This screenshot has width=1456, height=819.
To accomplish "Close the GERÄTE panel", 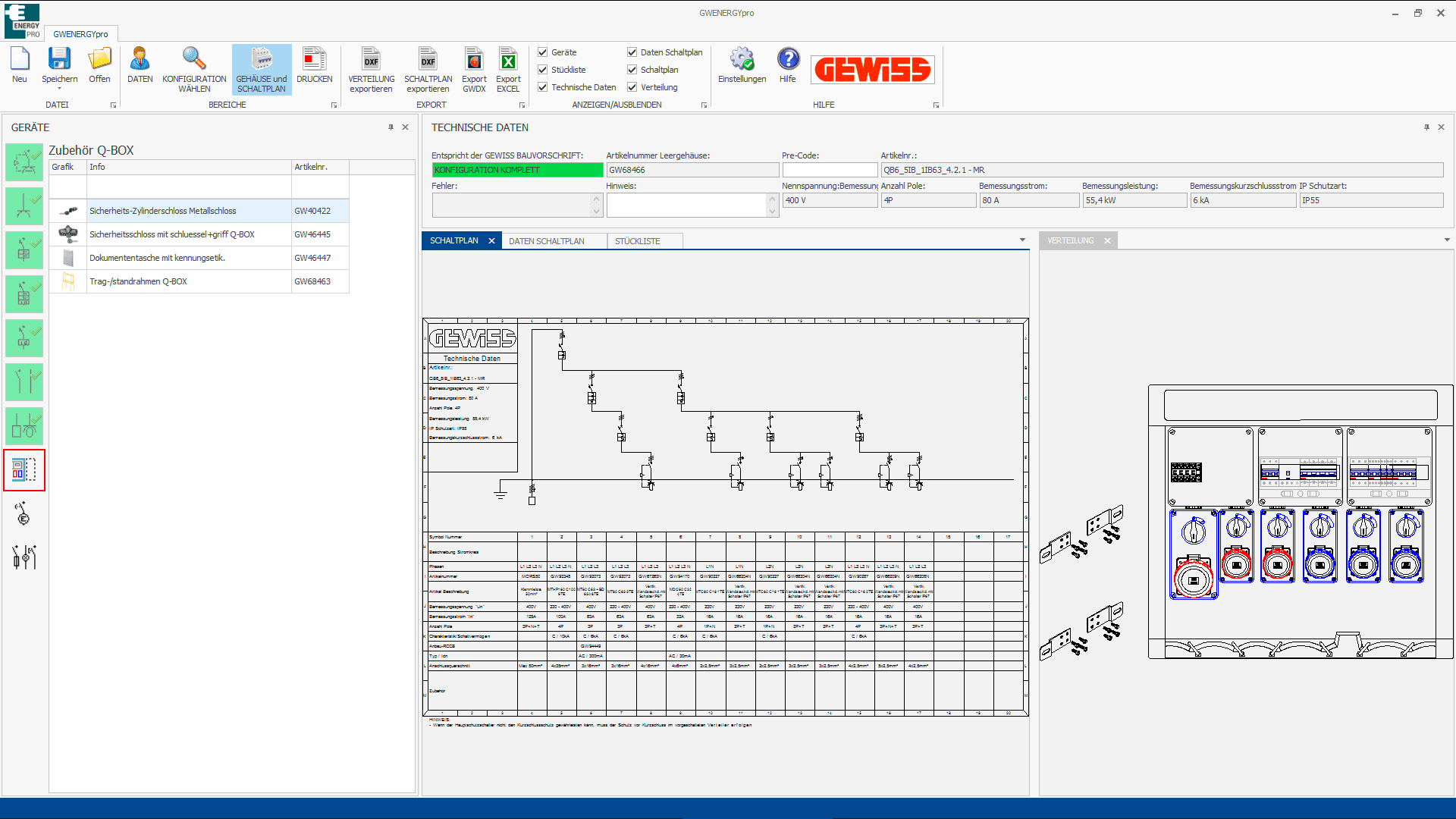I will click(406, 127).
